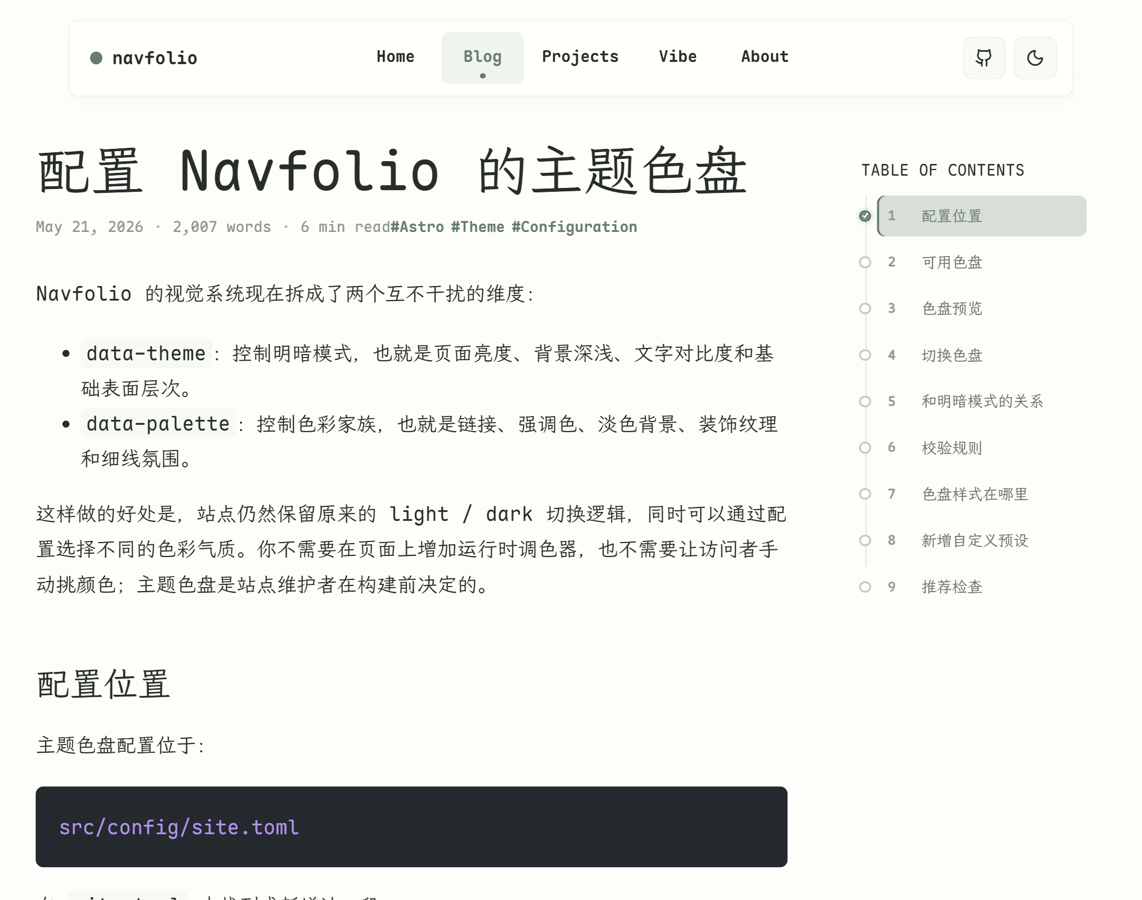Click the #Theme tag link
The image size is (1142, 900).
point(477,227)
